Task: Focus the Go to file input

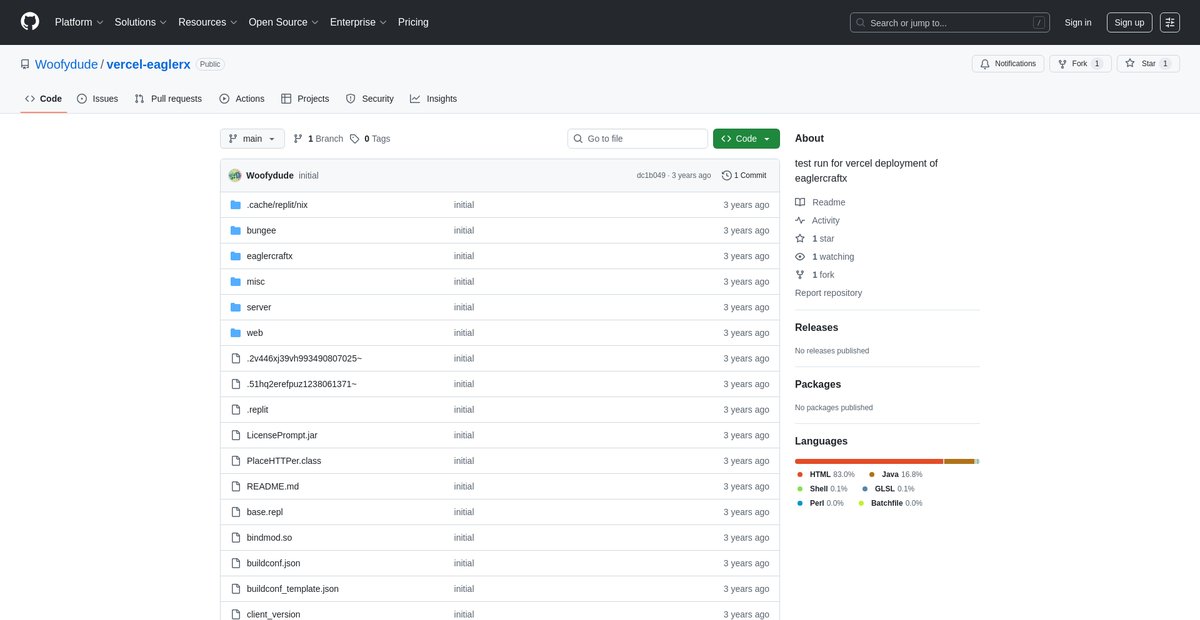Action: point(637,139)
